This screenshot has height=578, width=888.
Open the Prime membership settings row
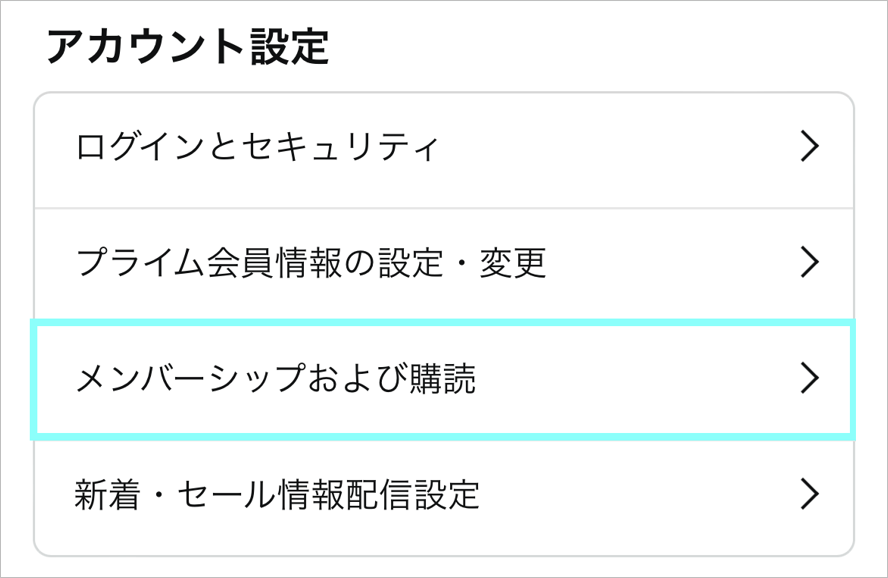[300, 262]
